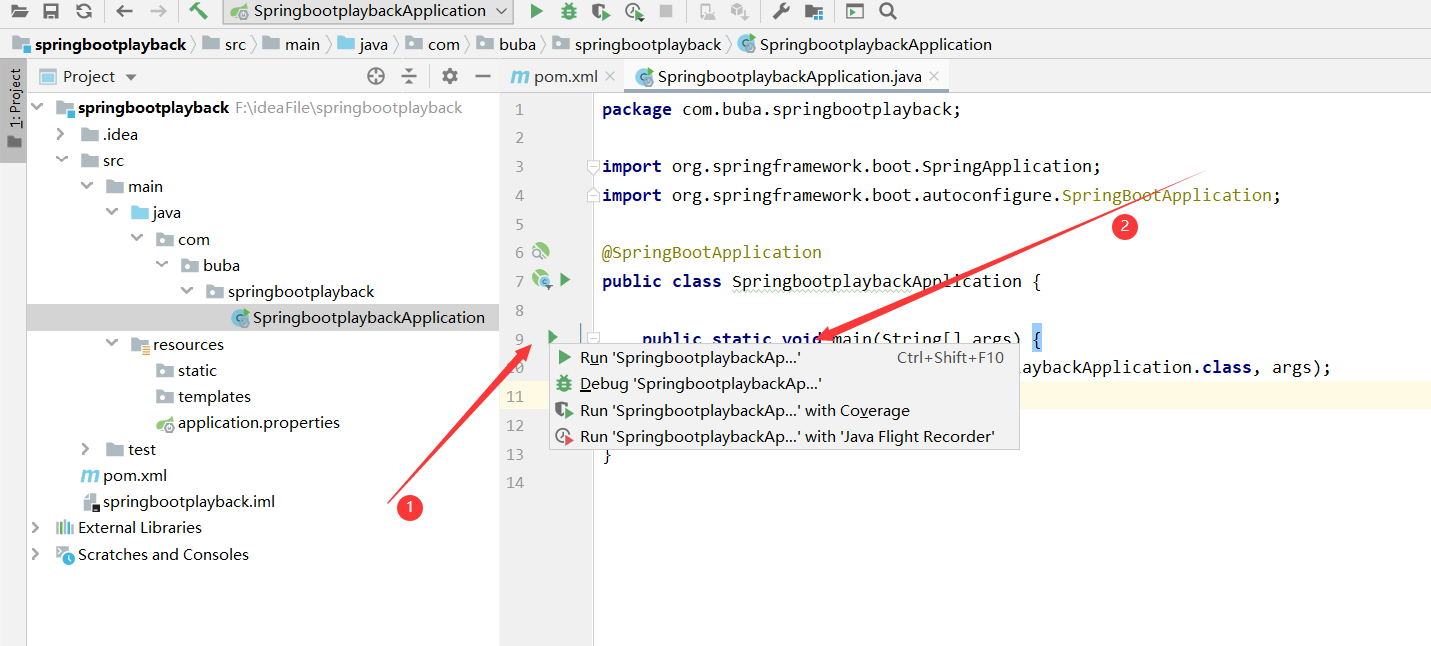Click the Stop square toolbar icon
This screenshot has height=646, width=1431.
(x=666, y=11)
